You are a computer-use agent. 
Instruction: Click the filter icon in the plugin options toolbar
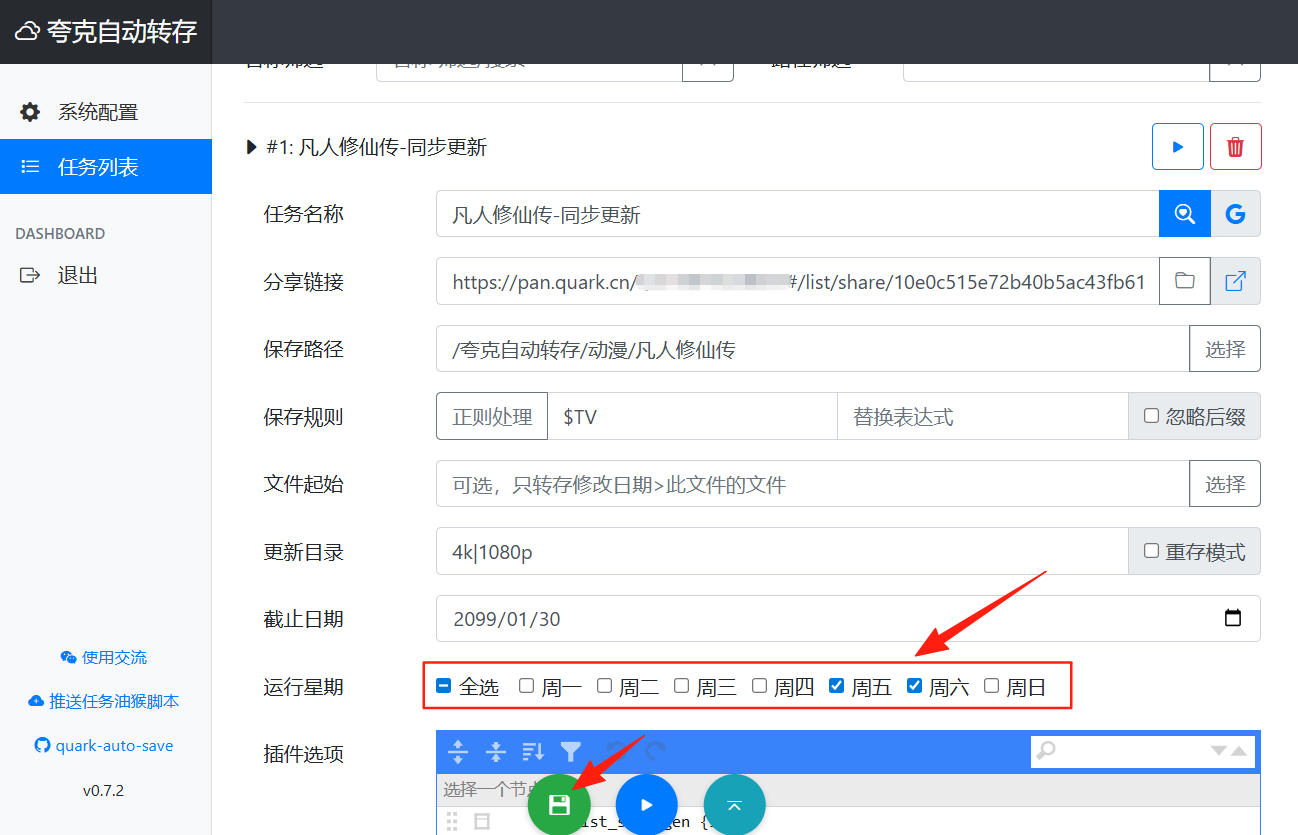click(x=571, y=751)
